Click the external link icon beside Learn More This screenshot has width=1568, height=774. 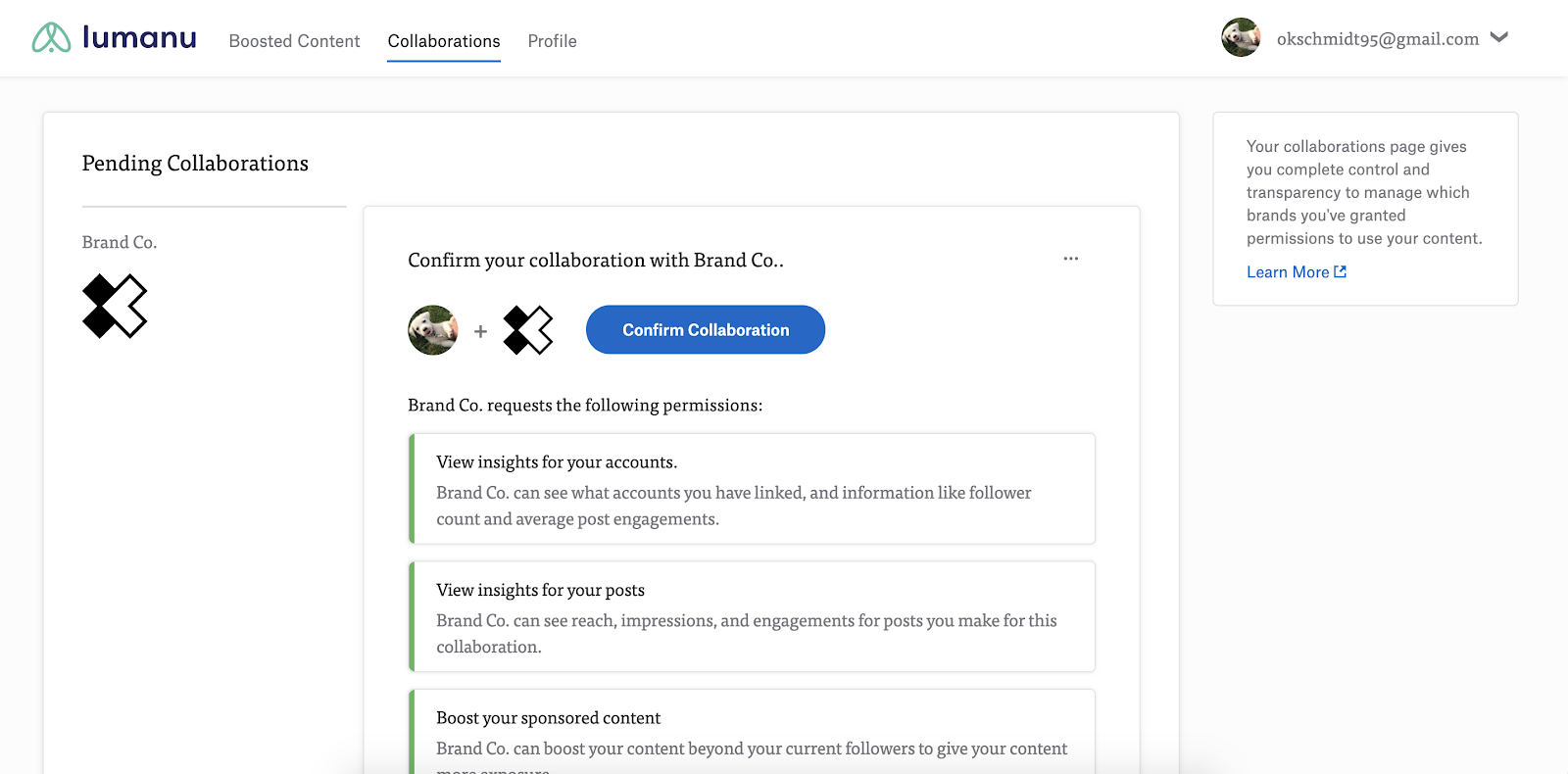coord(1341,272)
